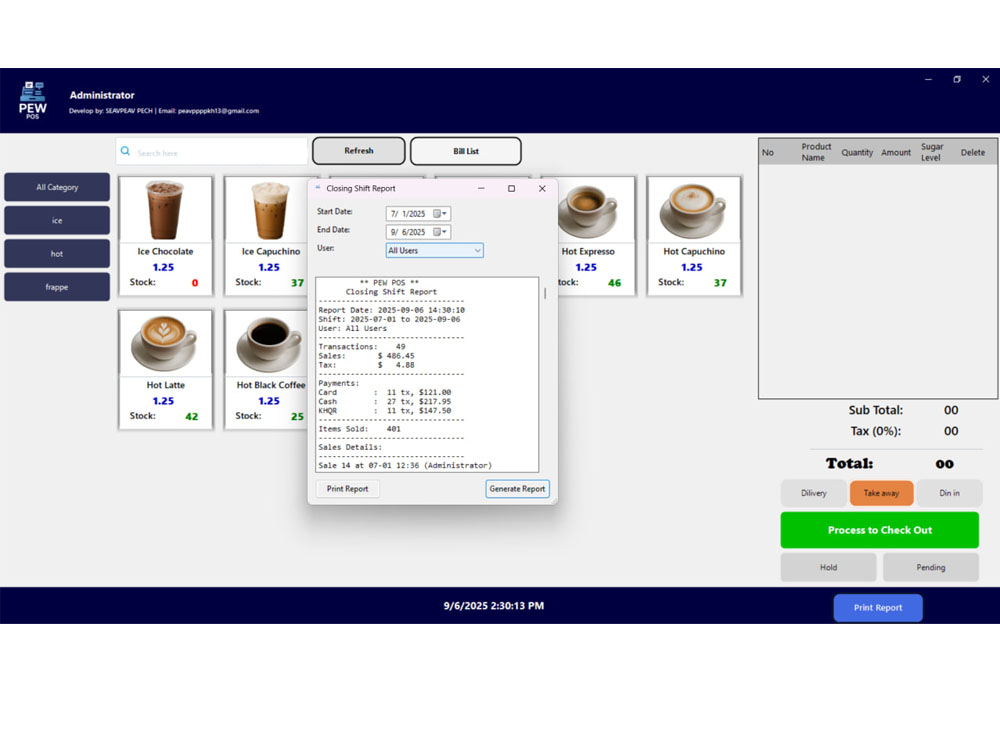Click Process to Check Out

pyautogui.click(x=879, y=530)
